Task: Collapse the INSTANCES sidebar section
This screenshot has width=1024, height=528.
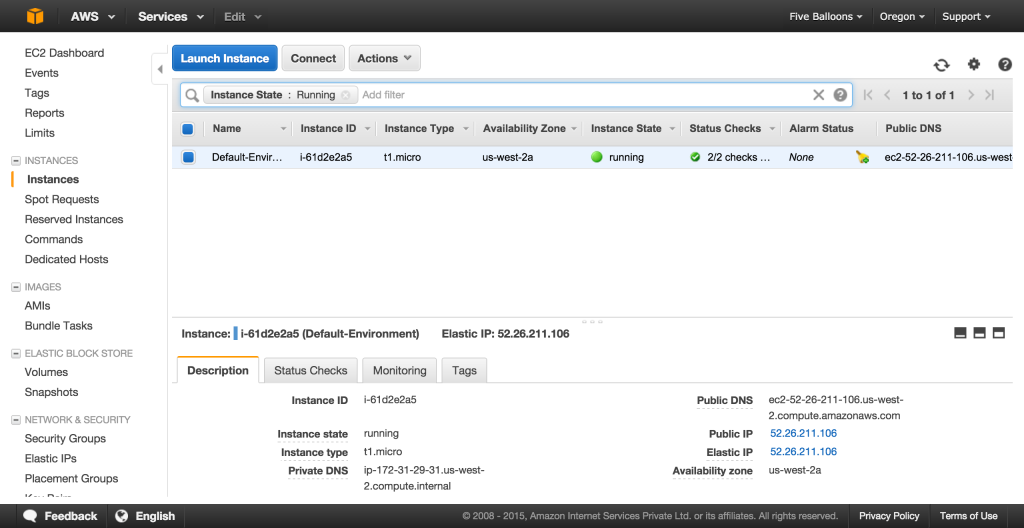Action: click(x=16, y=161)
